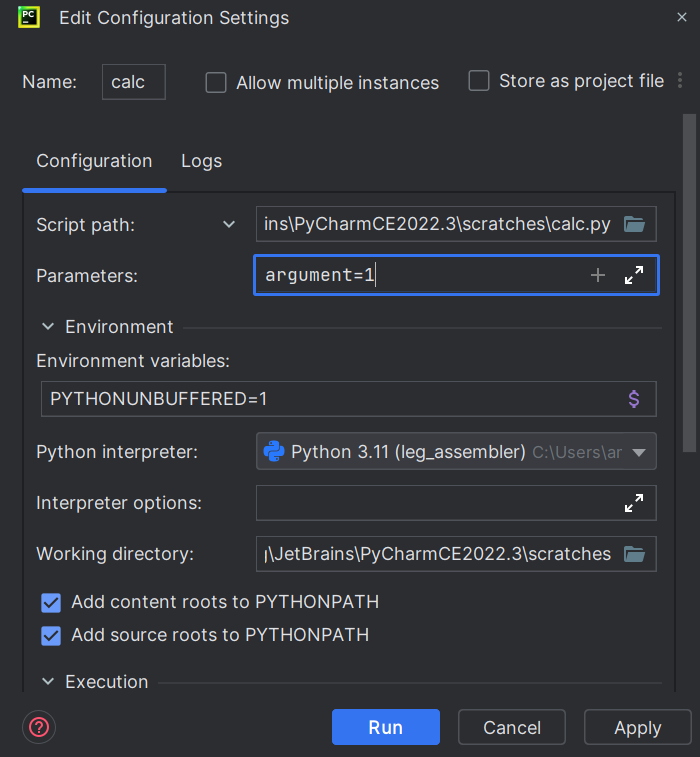This screenshot has width=700, height=757.
Task: Click the folder icon for Script path
Action: click(634, 224)
